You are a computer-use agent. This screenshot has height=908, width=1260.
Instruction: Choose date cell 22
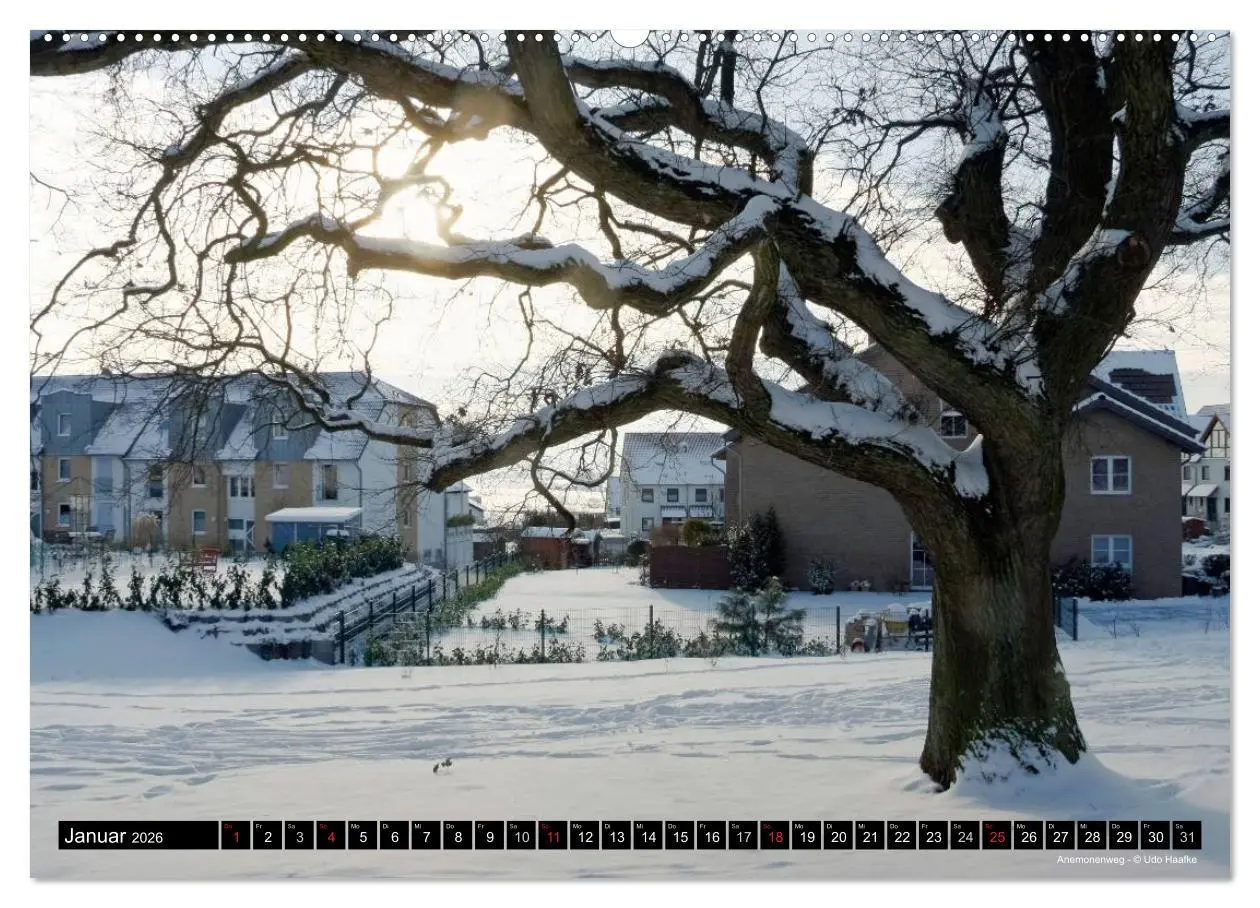[x=901, y=836]
